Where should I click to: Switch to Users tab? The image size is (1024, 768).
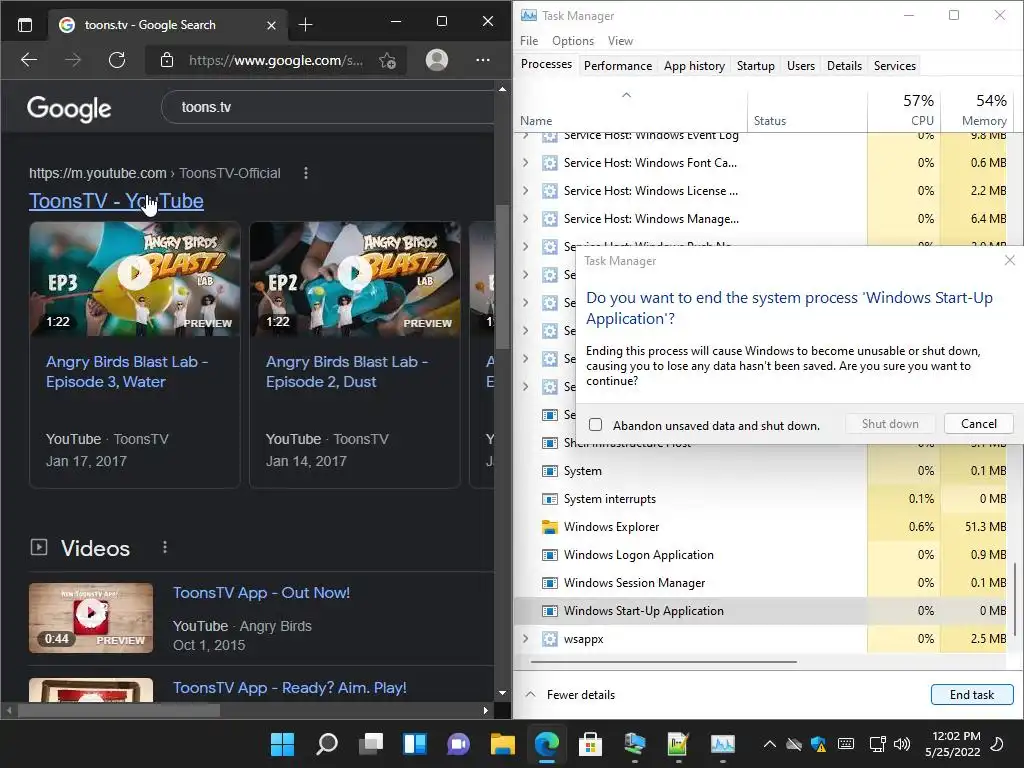[x=801, y=65]
